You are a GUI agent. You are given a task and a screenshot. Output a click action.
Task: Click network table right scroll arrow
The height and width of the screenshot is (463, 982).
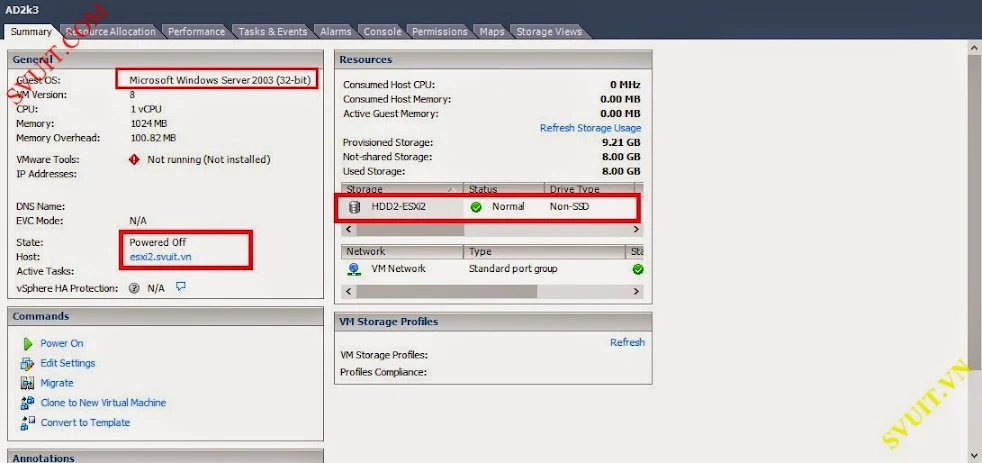pos(636,292)
